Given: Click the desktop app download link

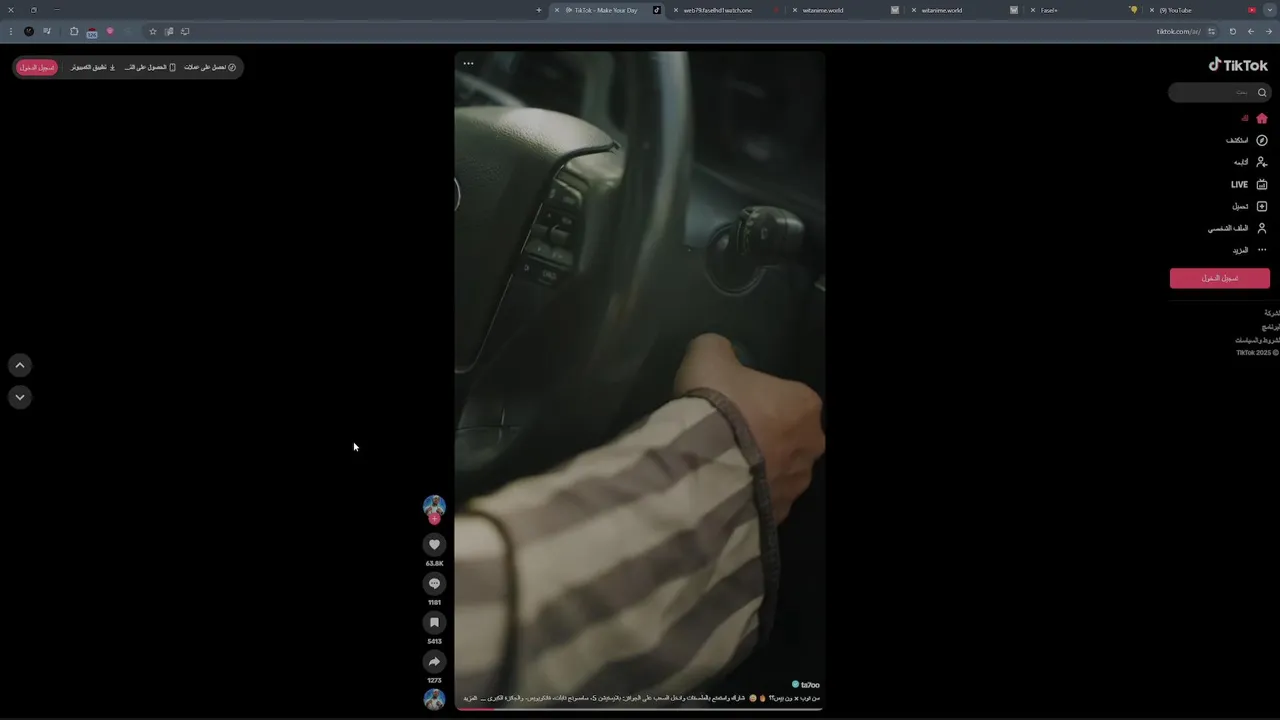Looking at the screenshot, I should point(93,67).
